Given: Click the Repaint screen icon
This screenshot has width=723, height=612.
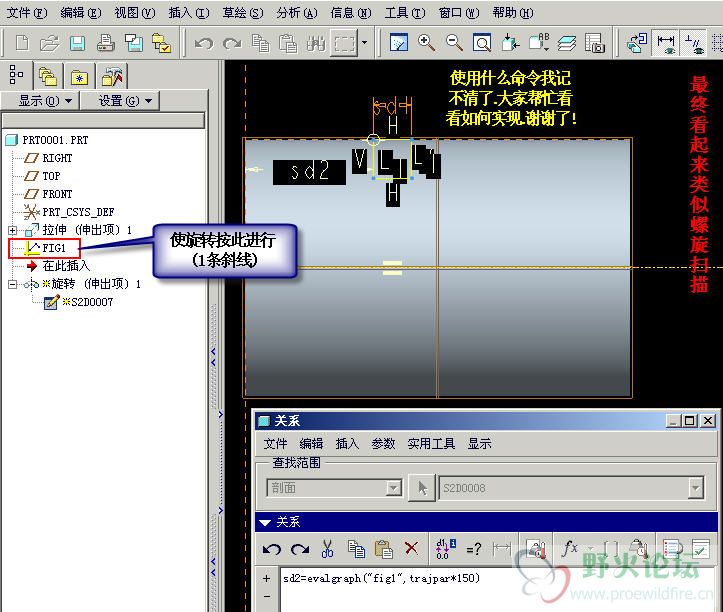Looking at the screenshot, I should 399,42.
